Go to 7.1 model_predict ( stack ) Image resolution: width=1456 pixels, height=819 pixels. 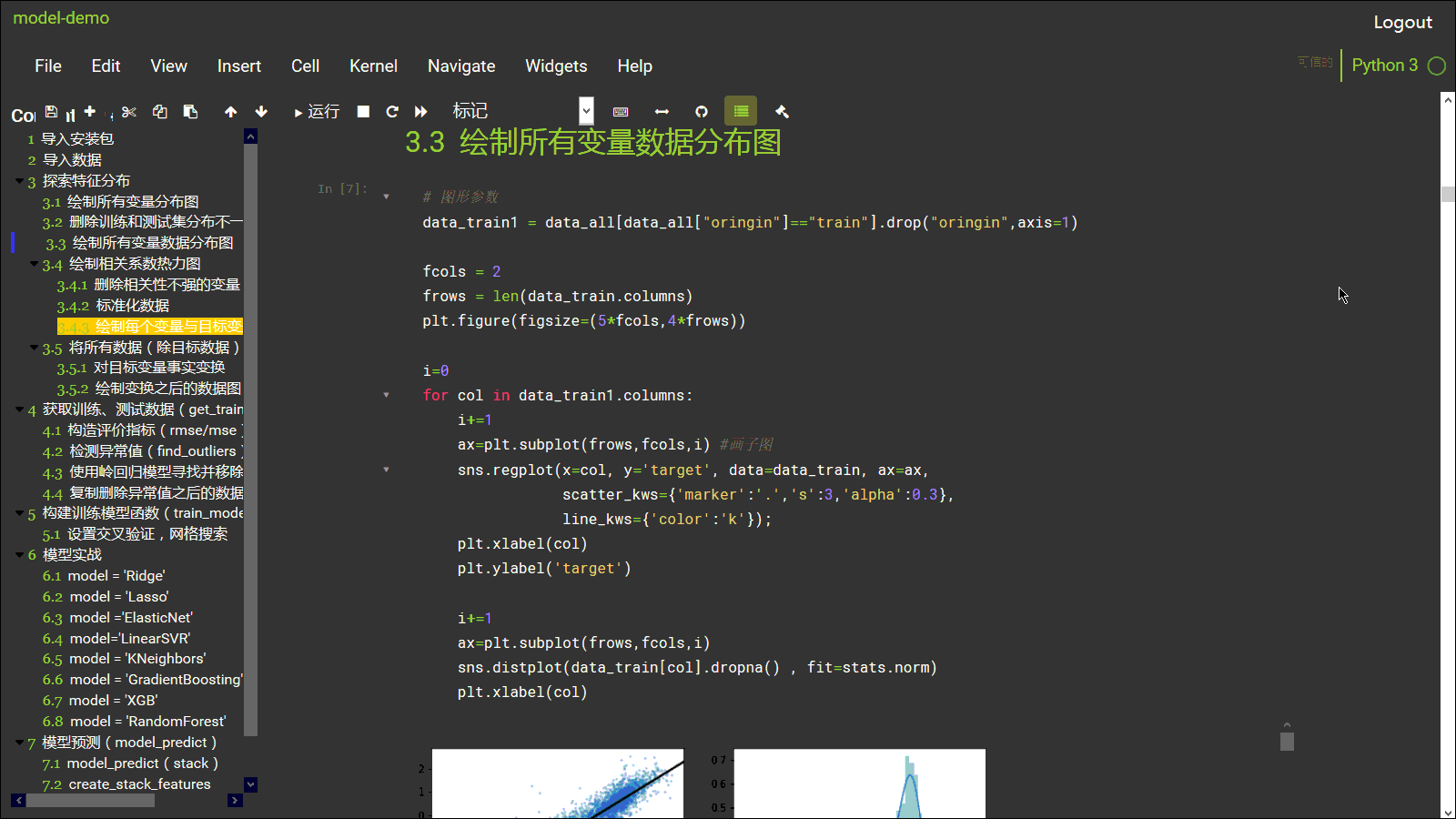pyautogui.click(x=130, y=763)
